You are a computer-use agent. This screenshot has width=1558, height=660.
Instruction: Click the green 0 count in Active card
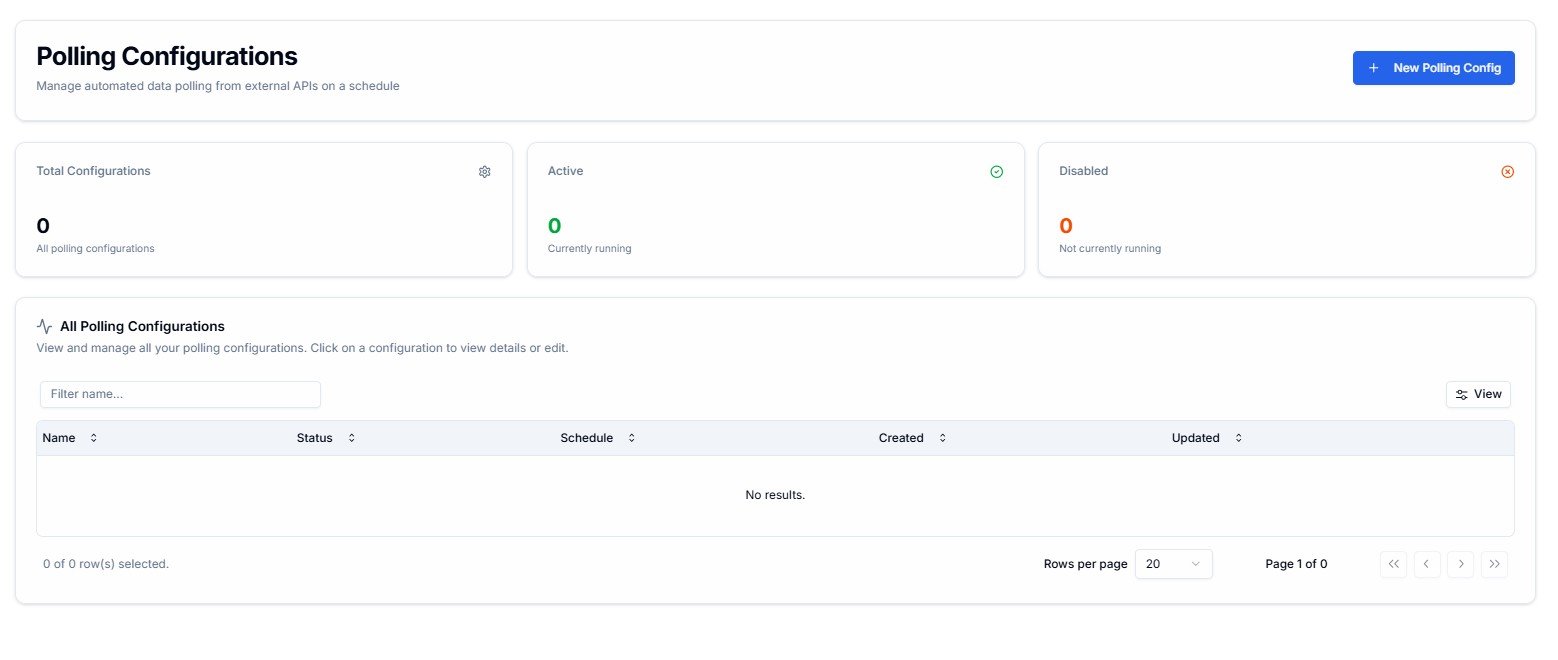[555, 226]
